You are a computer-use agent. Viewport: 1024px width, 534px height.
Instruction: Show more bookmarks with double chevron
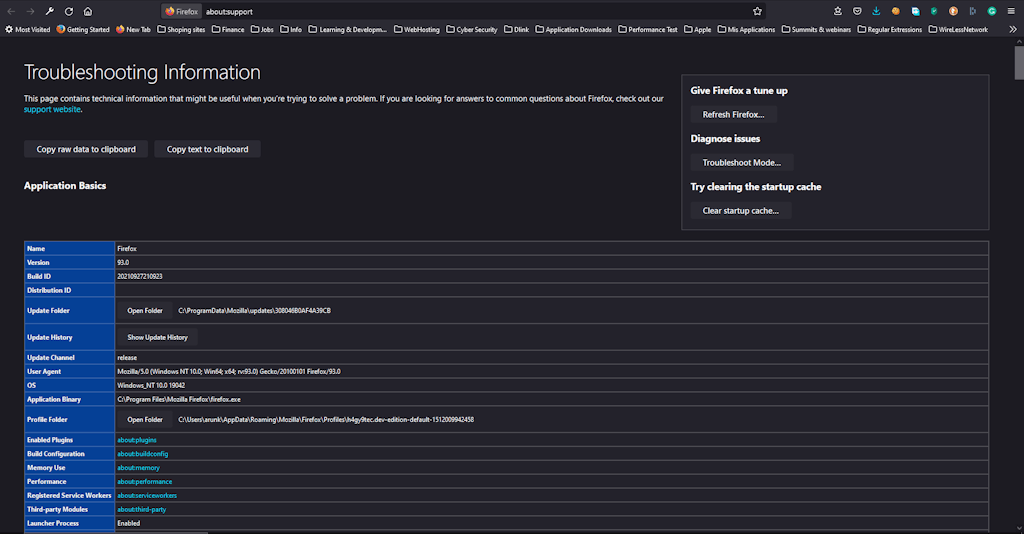tap(1012, 29)
